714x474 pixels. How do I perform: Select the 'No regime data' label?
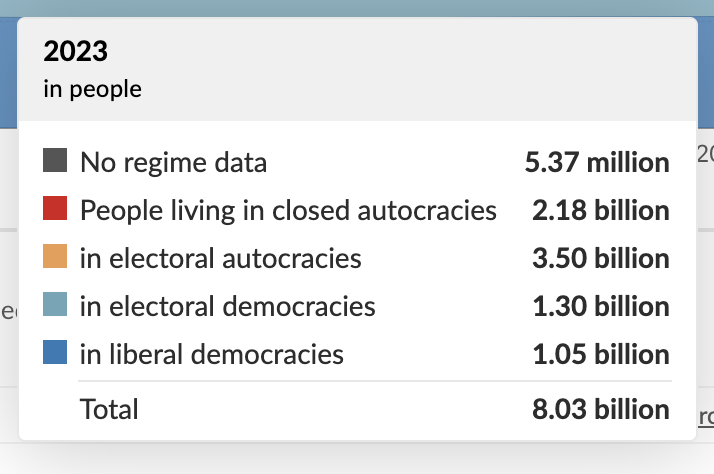coord(173,162)
